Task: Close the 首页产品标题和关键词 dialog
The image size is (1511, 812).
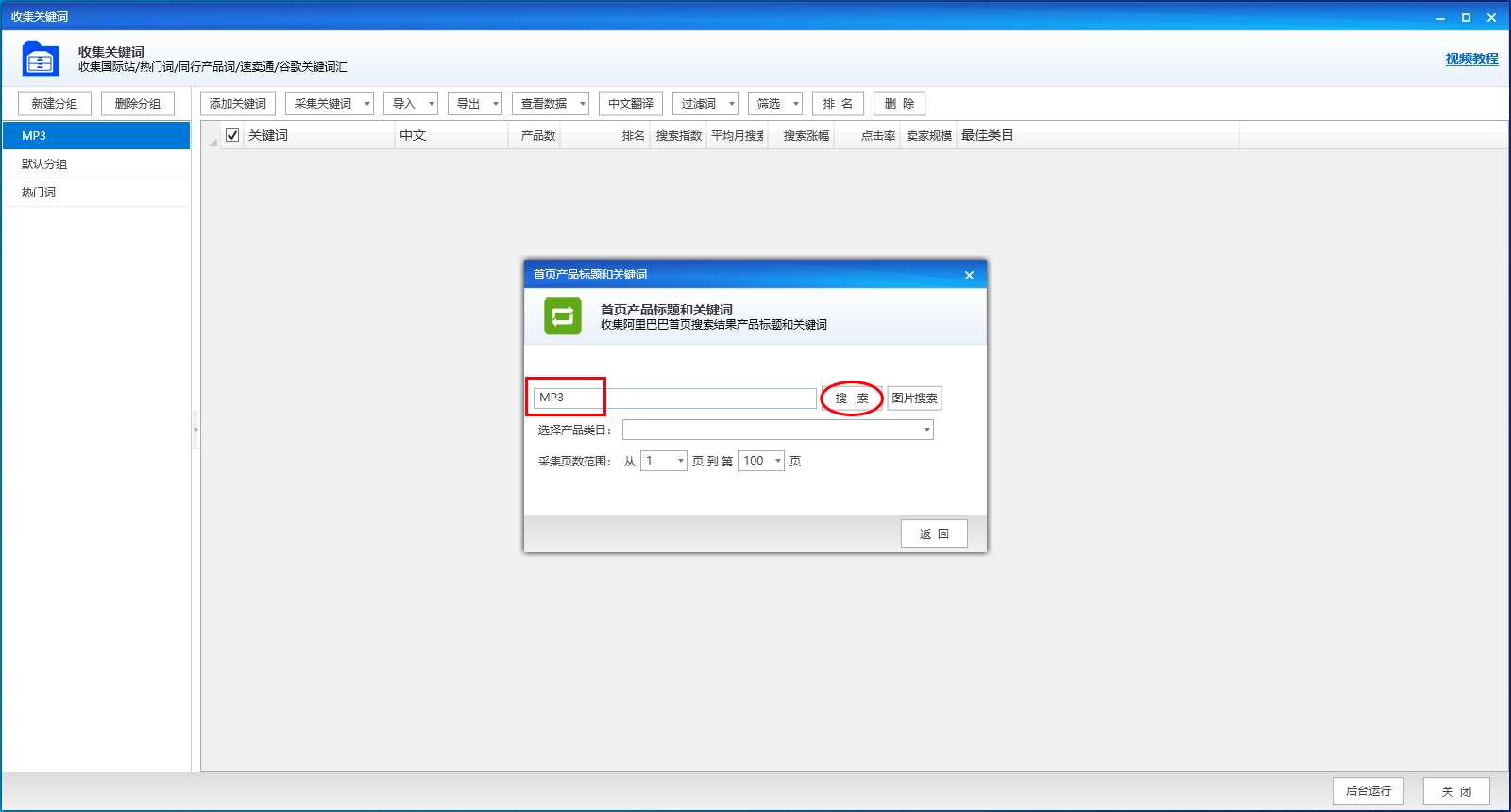Action: [x=969, y=275]
